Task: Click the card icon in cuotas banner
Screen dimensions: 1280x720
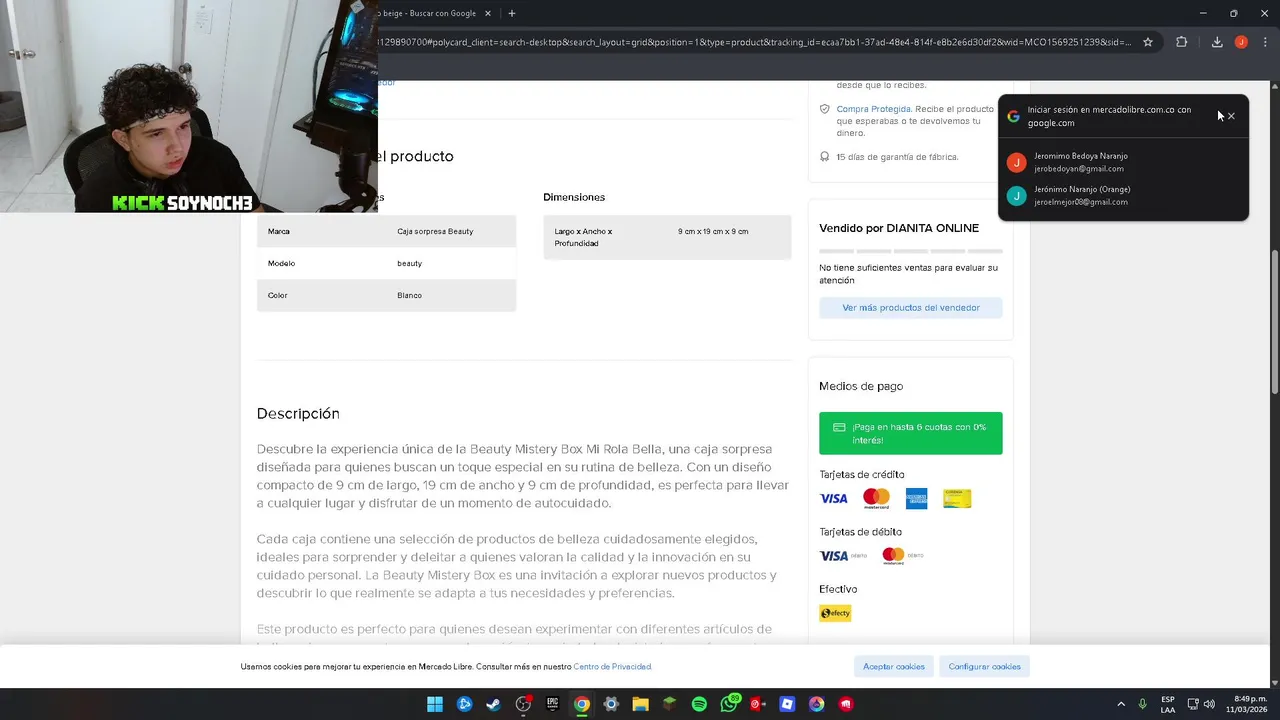Action: pos(839,427)
